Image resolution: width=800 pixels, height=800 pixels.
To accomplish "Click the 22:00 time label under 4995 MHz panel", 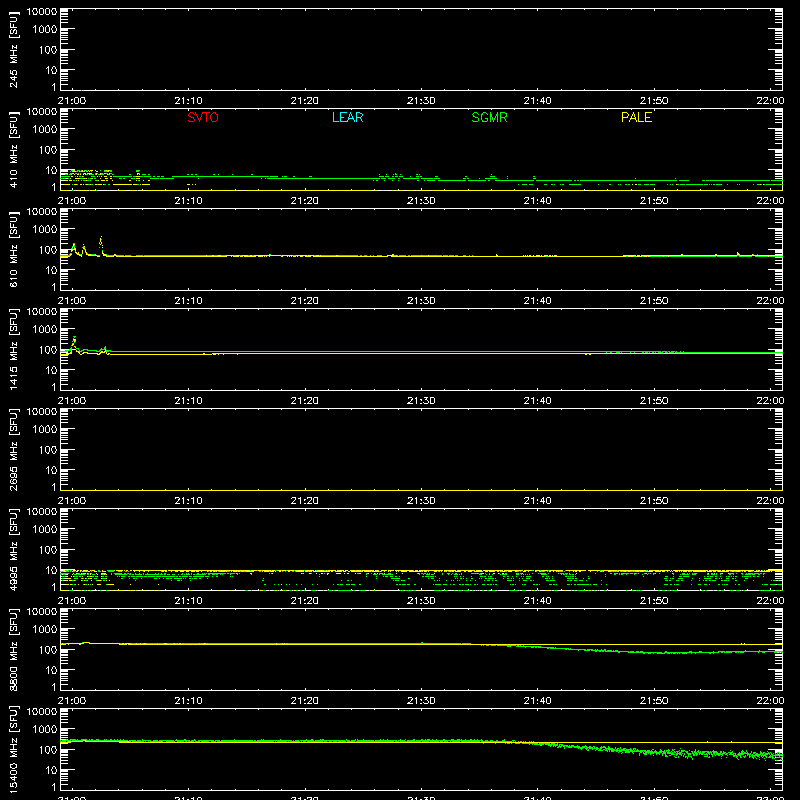I will (770, 601).
